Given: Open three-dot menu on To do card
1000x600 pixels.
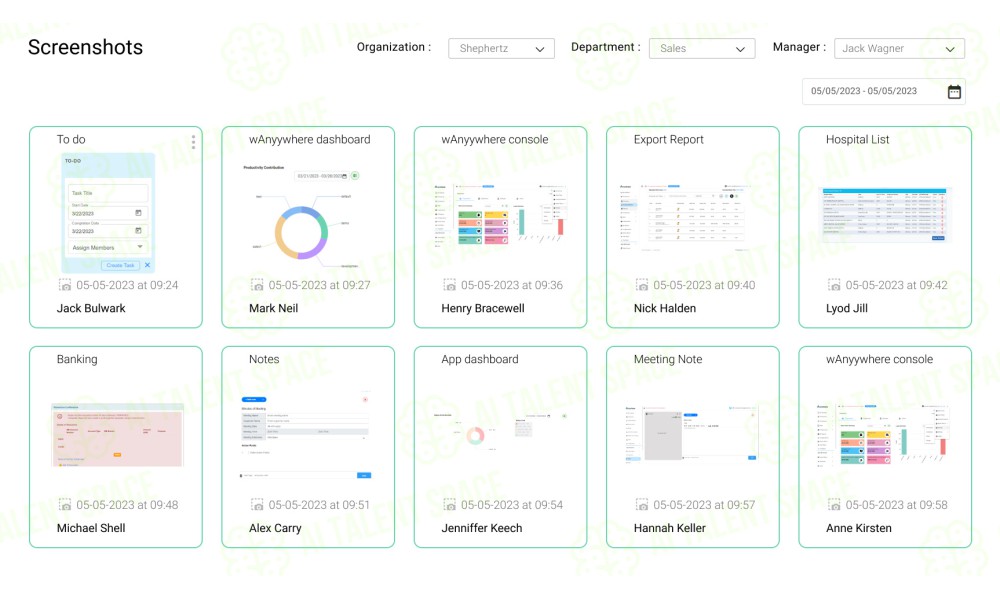Looking at the screenshot, I should pos(193,142).
